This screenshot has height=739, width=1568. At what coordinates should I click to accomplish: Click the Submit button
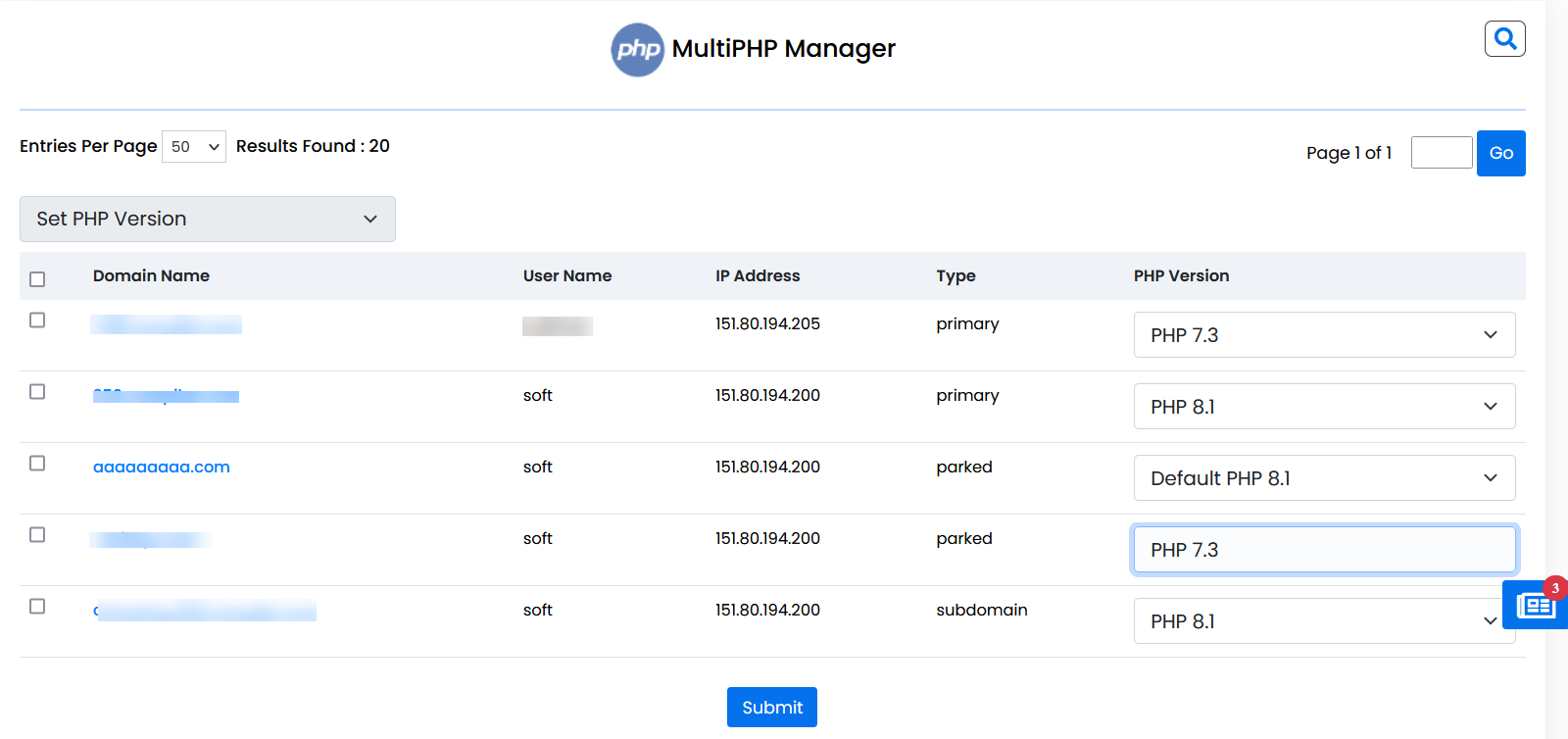tap(771, 708)
